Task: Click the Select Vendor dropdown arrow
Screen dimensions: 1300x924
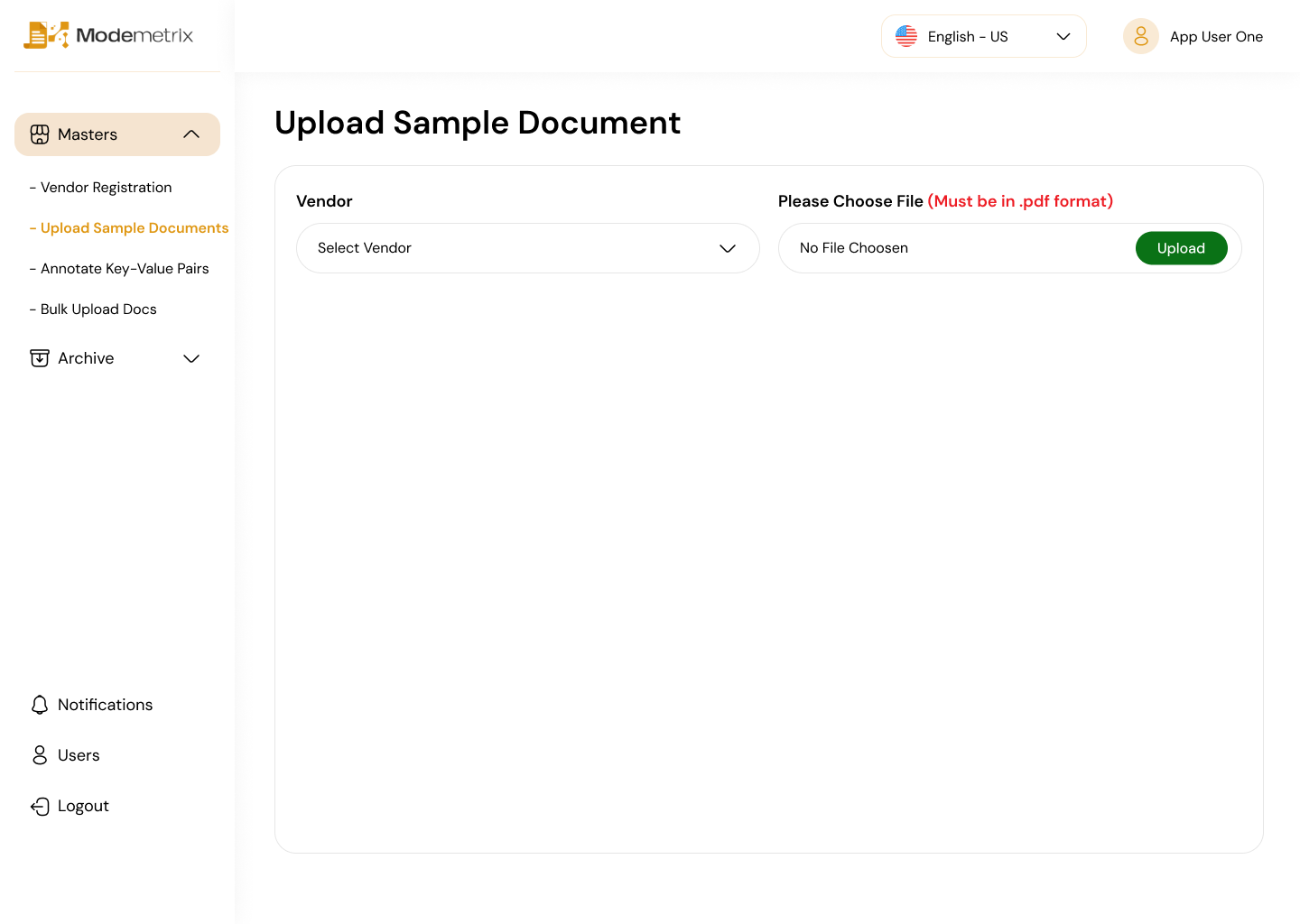Action: pos(728,248)
